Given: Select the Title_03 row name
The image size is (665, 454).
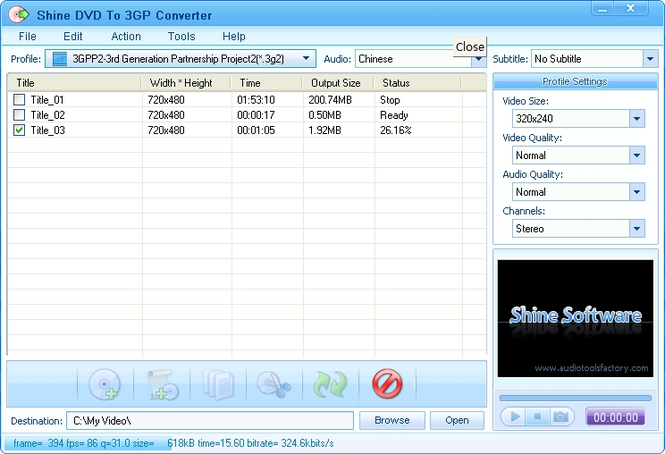Looking at the screenshot, I should [48, 130].
